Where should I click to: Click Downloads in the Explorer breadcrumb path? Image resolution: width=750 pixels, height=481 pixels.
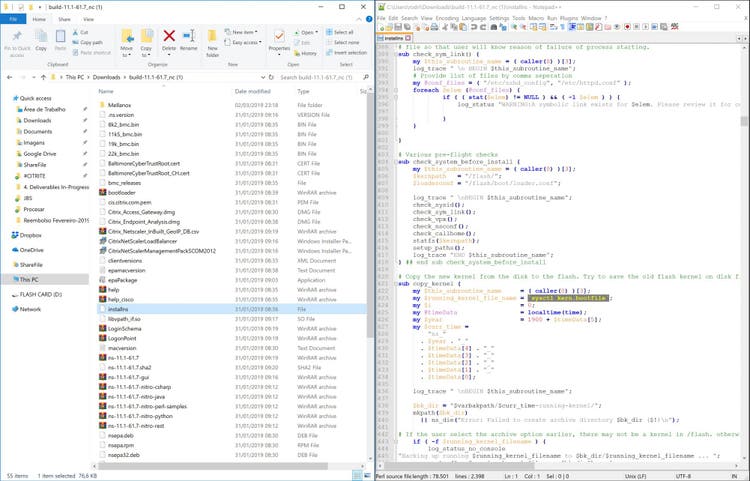coord(106,77)
